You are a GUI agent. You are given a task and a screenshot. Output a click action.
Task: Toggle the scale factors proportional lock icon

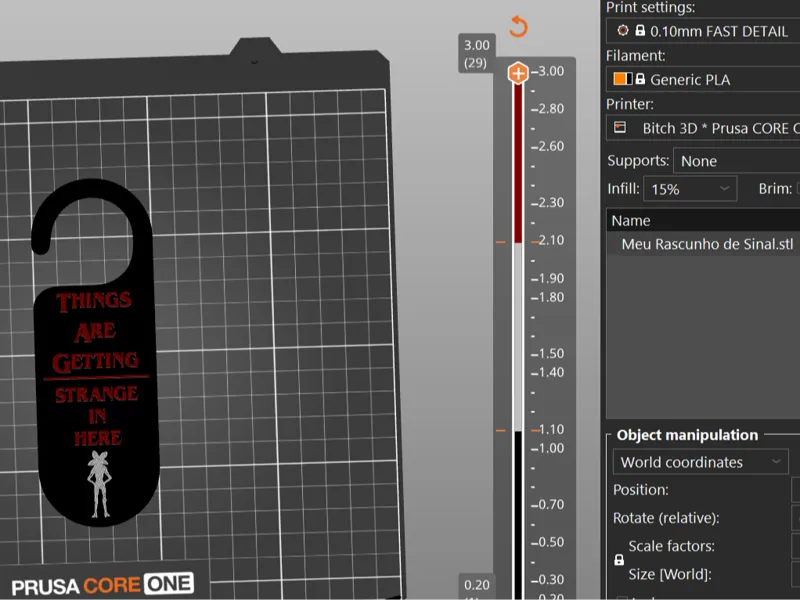click(x=619, y=560)
